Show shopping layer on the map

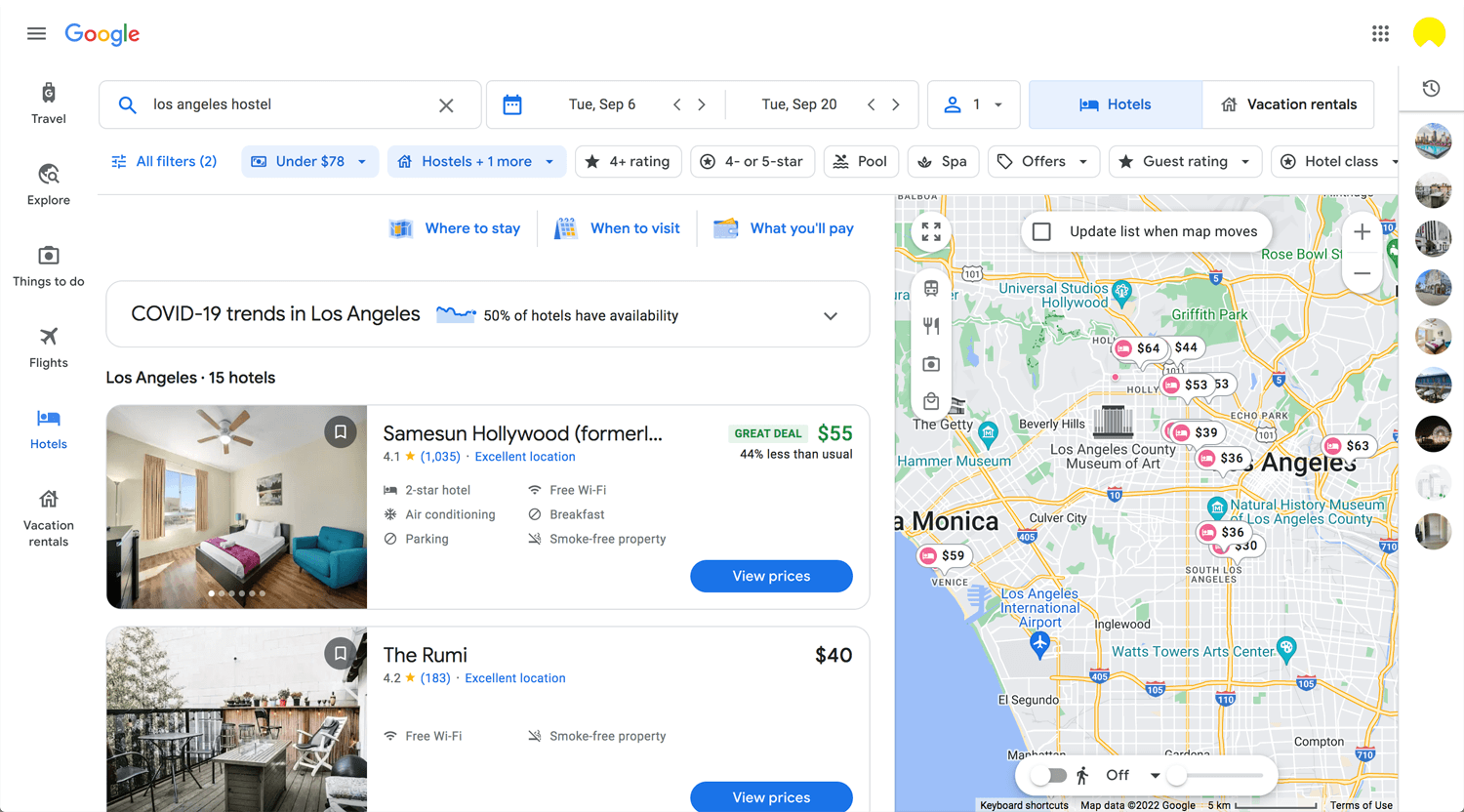(931, 401)
